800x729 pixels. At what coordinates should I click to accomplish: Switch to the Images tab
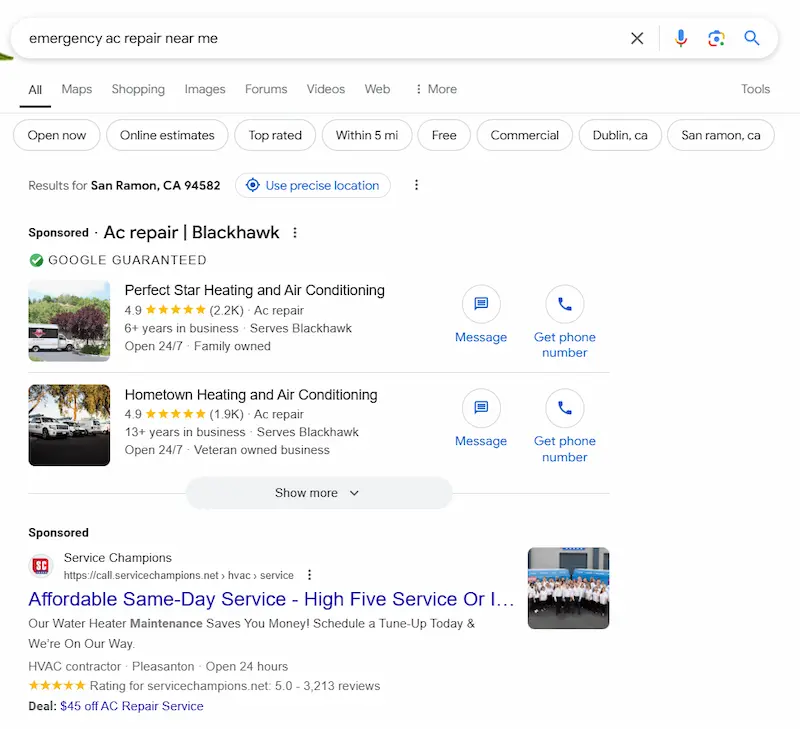pyautogui.click(x=205, y=89)
